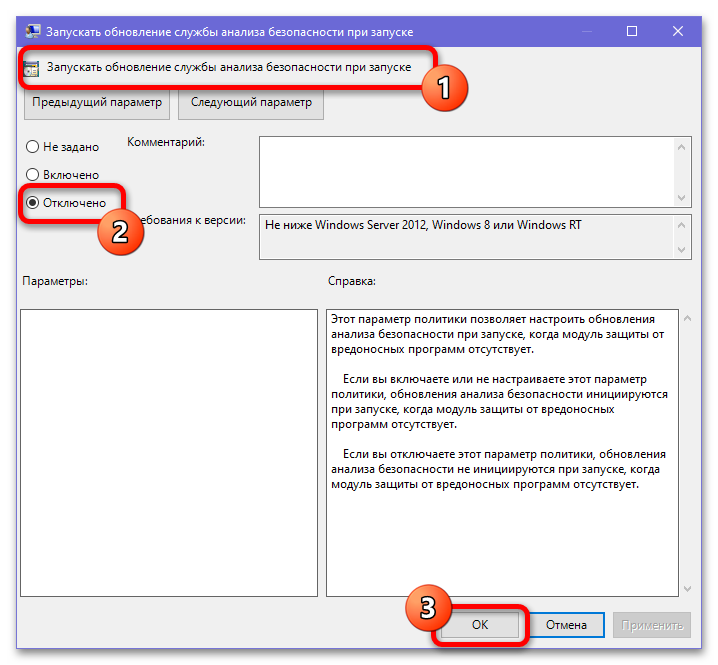Click the version requirements scroll-down arrow
718x665 pixels.
coord(681,250)
